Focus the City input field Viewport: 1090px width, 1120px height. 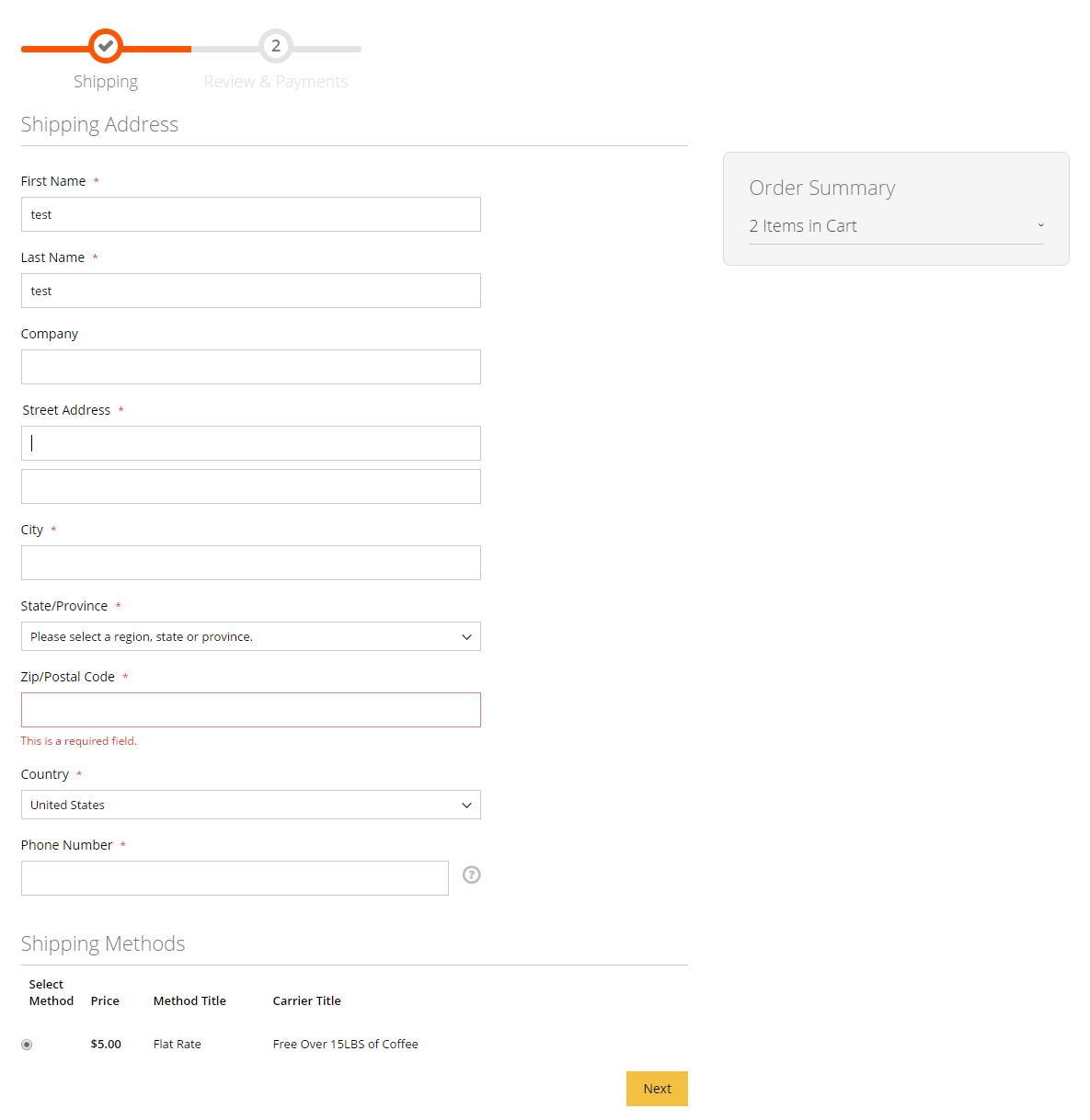(250, 563)
